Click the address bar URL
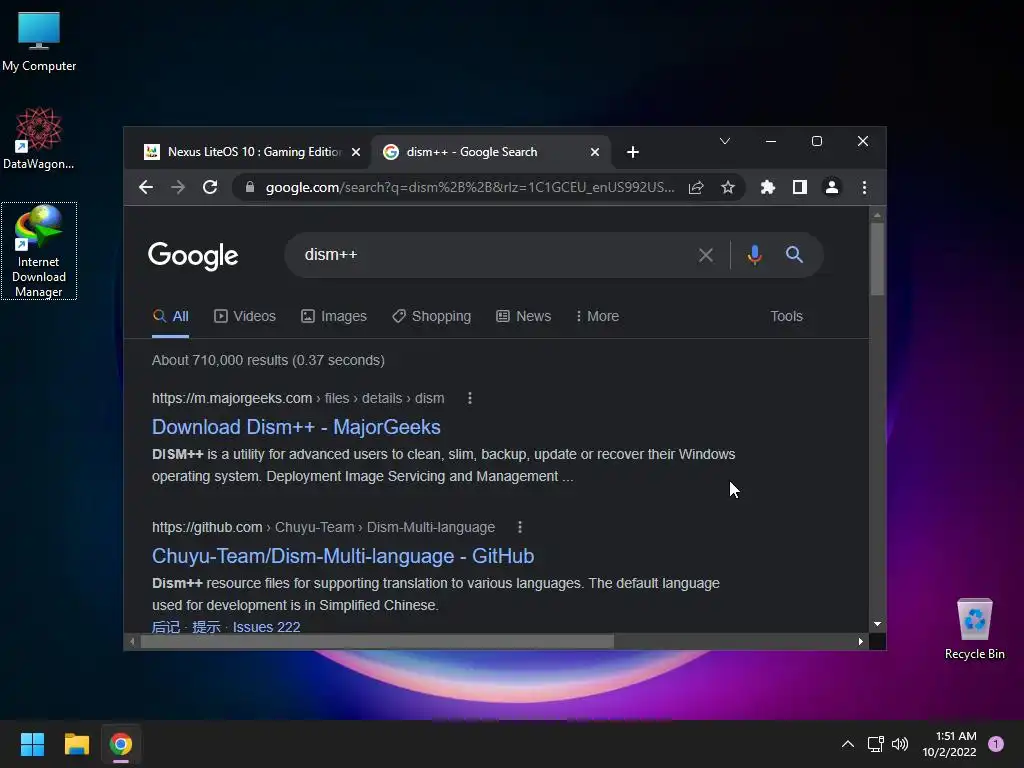The width and height of the screenshot is (1024, 768). click(470, 187)
